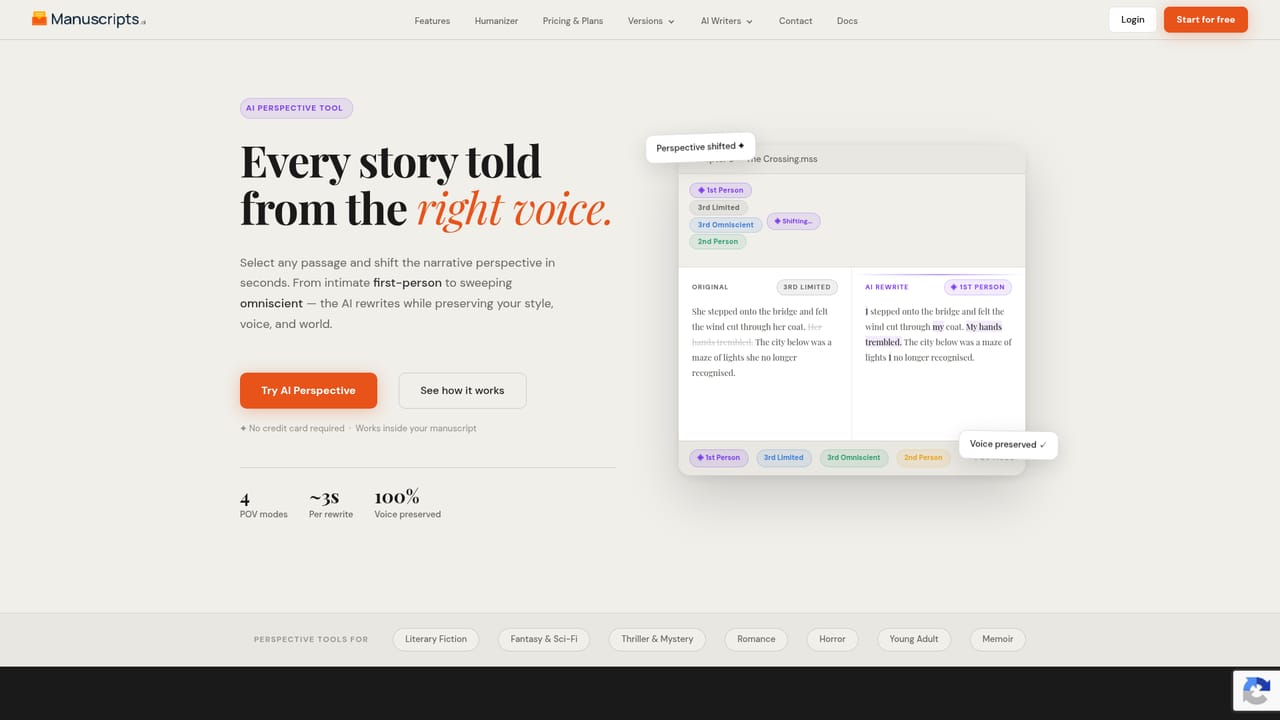Choose the Thriller & Mystery genre pill

657,639
